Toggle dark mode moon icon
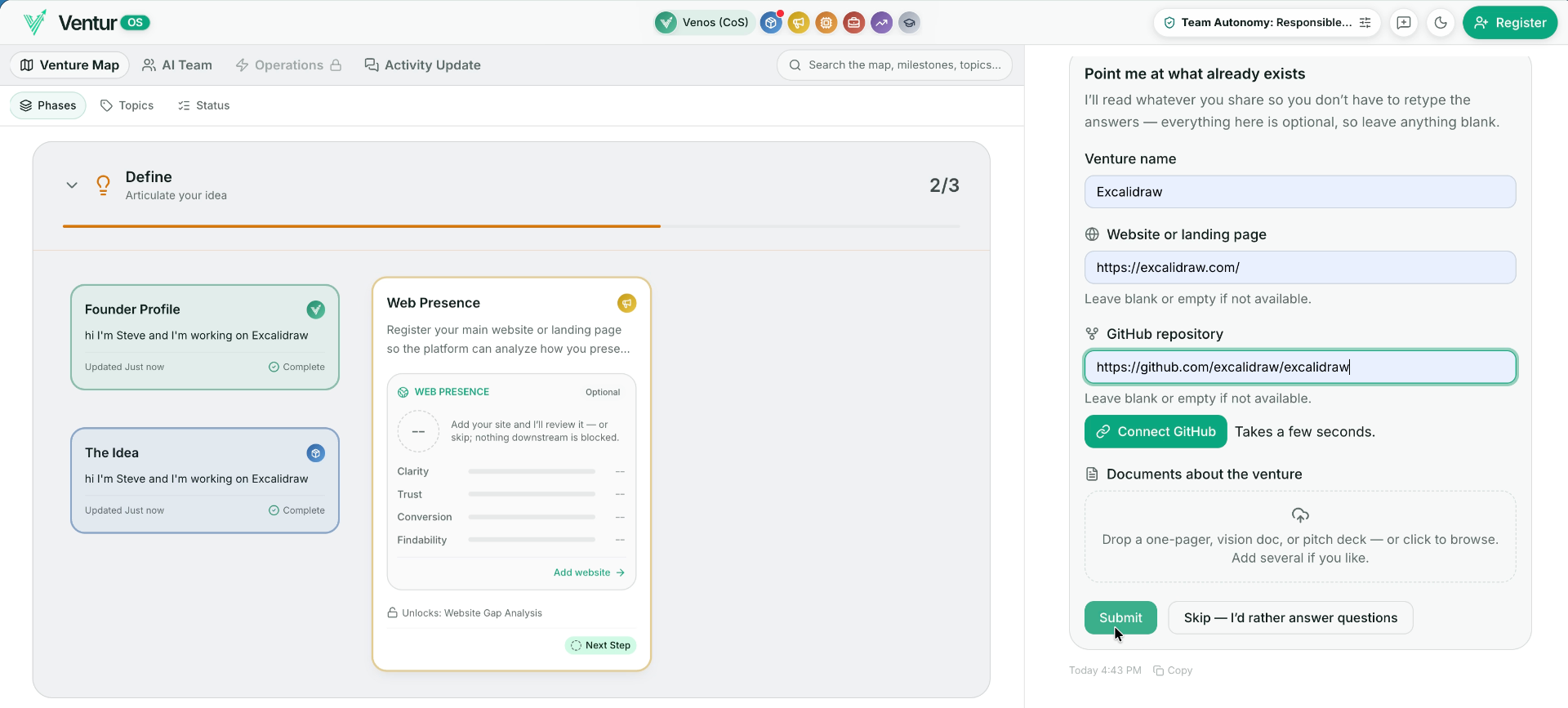The height and width of the screenshot is (708, 1568). click(1441, 23)
